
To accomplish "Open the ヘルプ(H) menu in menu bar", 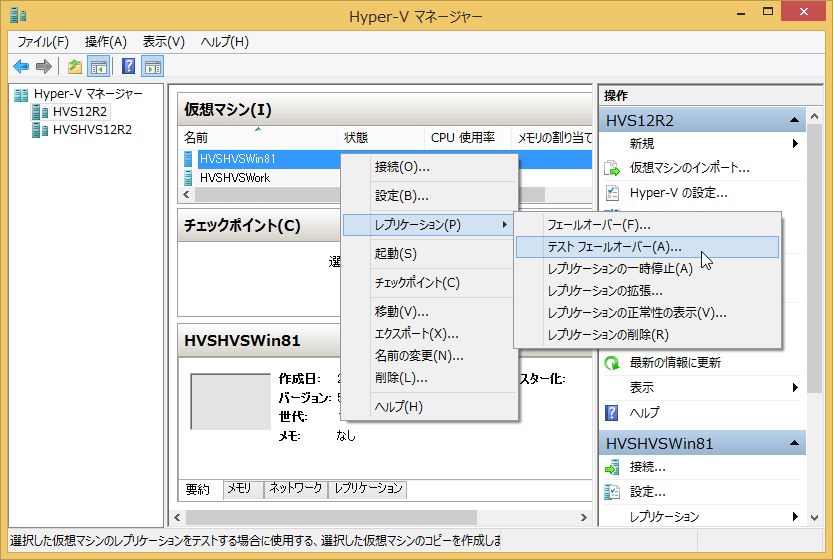I will [225, 42].
